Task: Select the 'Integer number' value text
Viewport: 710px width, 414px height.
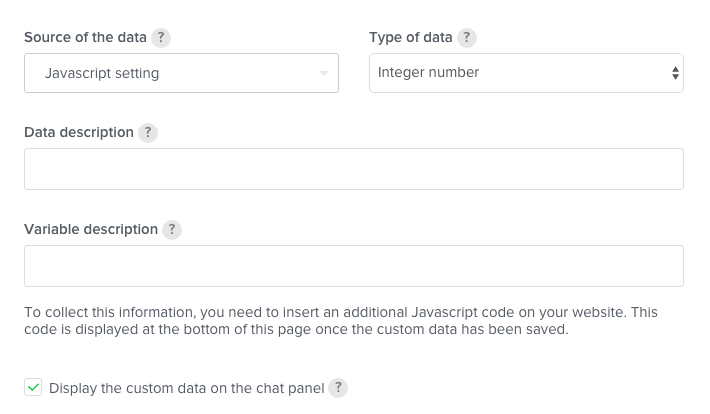Action: click(x=428, y=72)
